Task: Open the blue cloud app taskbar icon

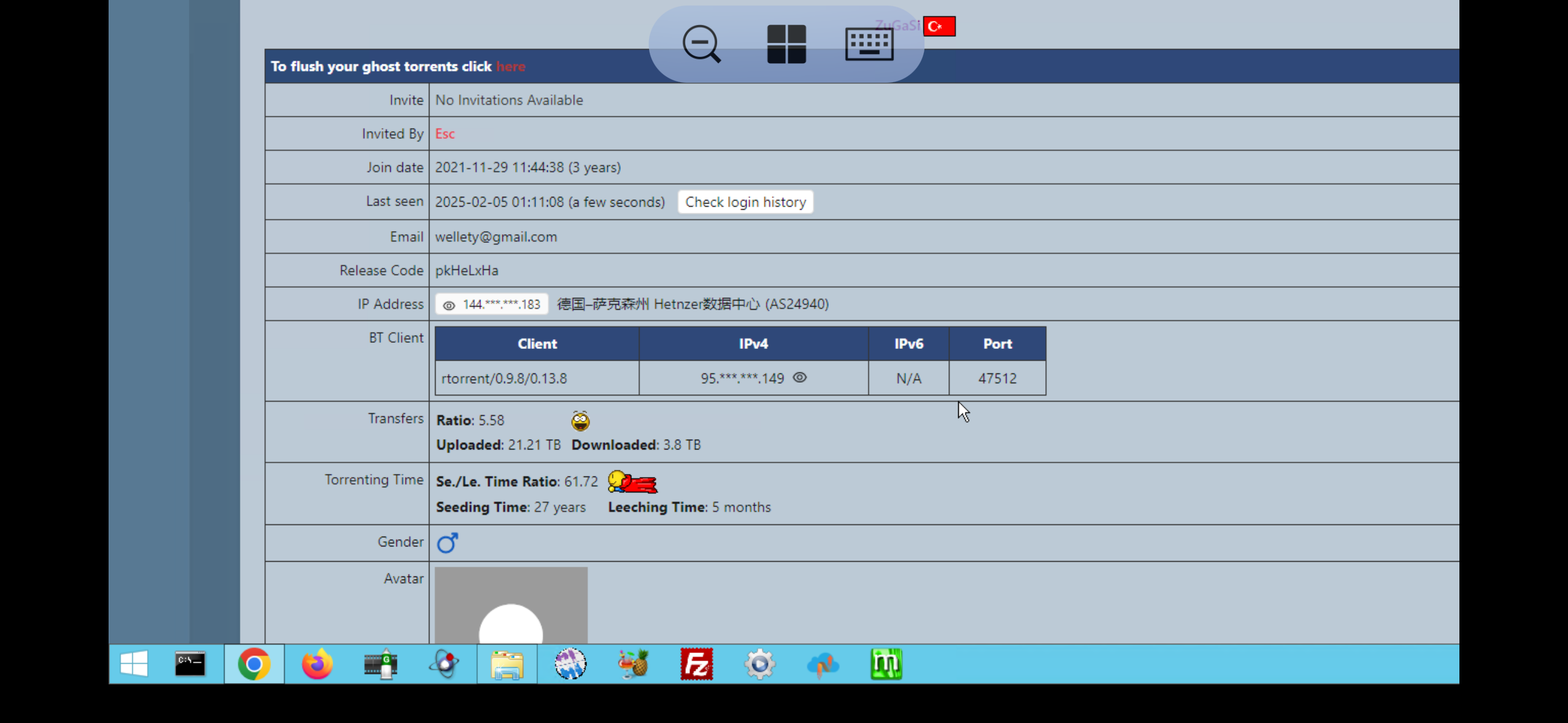Action: click(x=823, y=664)
